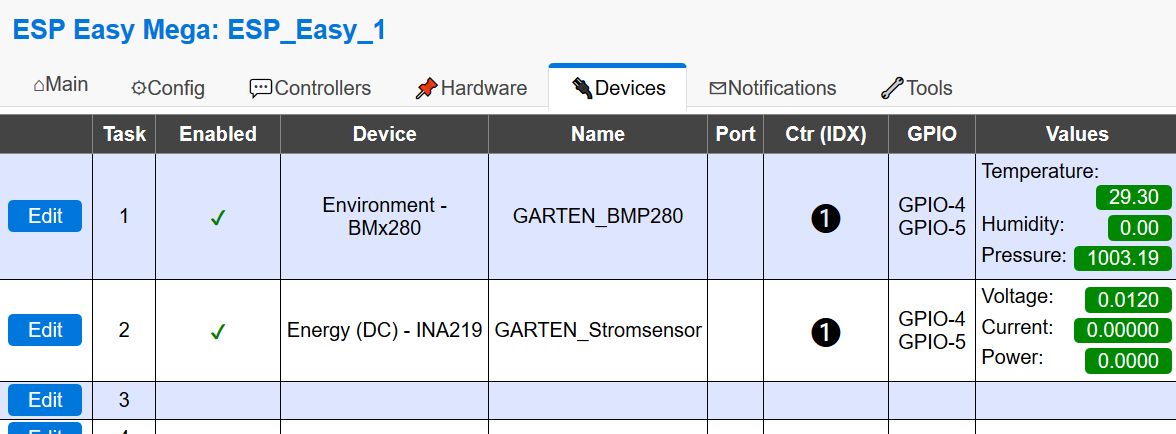
Task: Click the plug icon on Devices tab
Action: coord(582,88)
